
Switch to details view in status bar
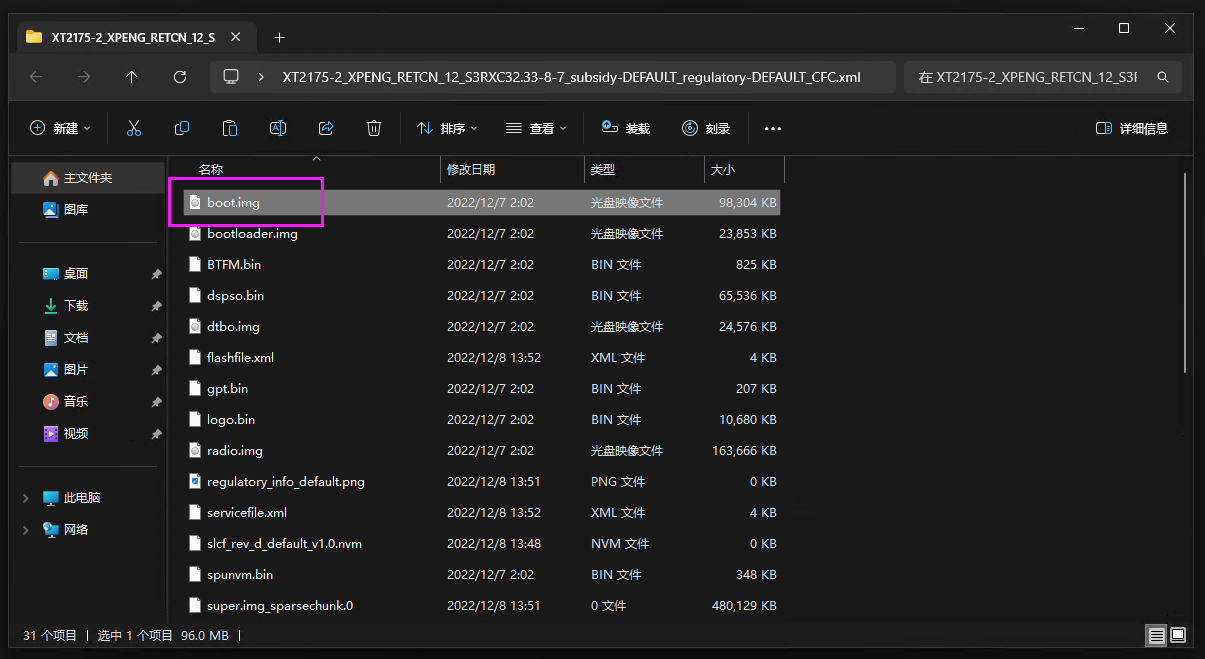tap(1156, 635)
